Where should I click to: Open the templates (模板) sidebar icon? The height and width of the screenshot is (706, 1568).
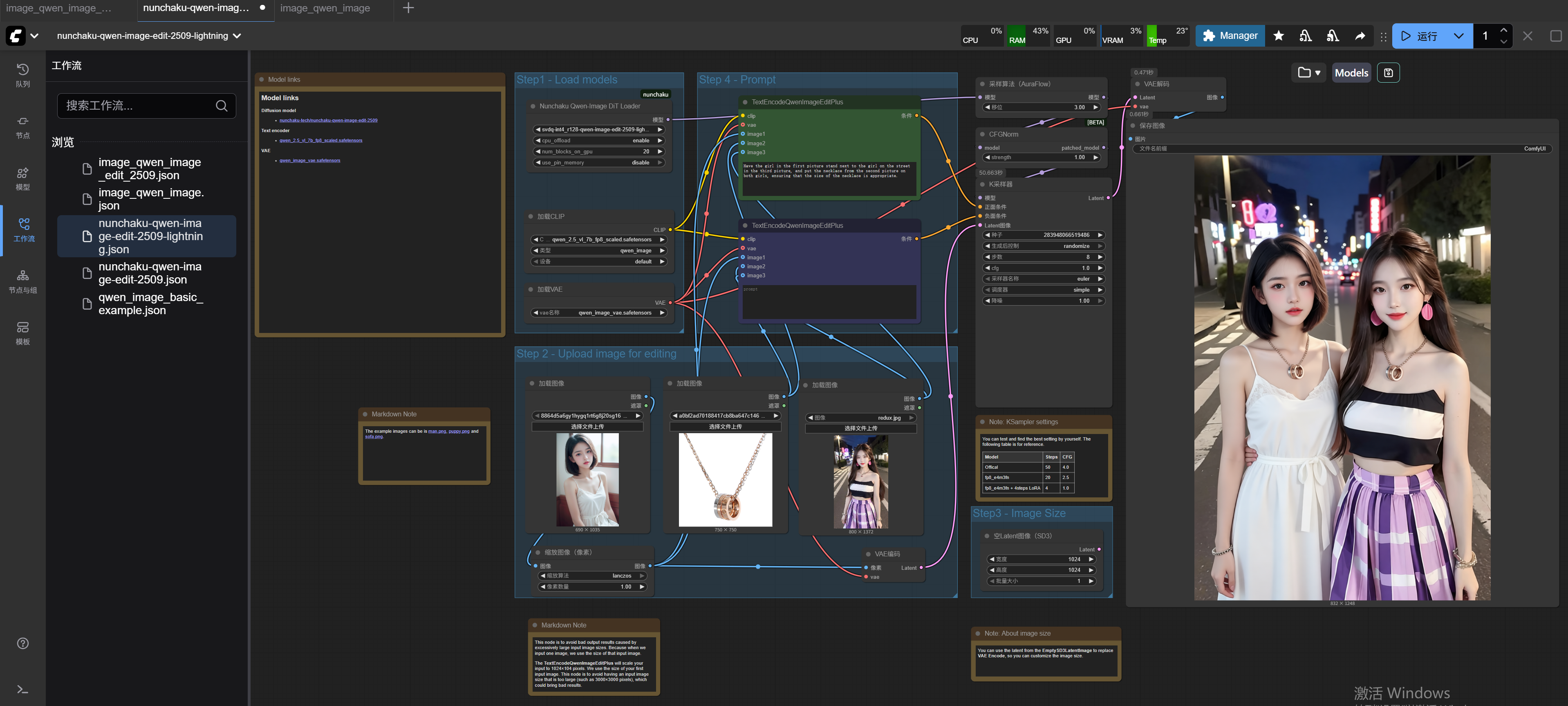click(x=22, y=333)
